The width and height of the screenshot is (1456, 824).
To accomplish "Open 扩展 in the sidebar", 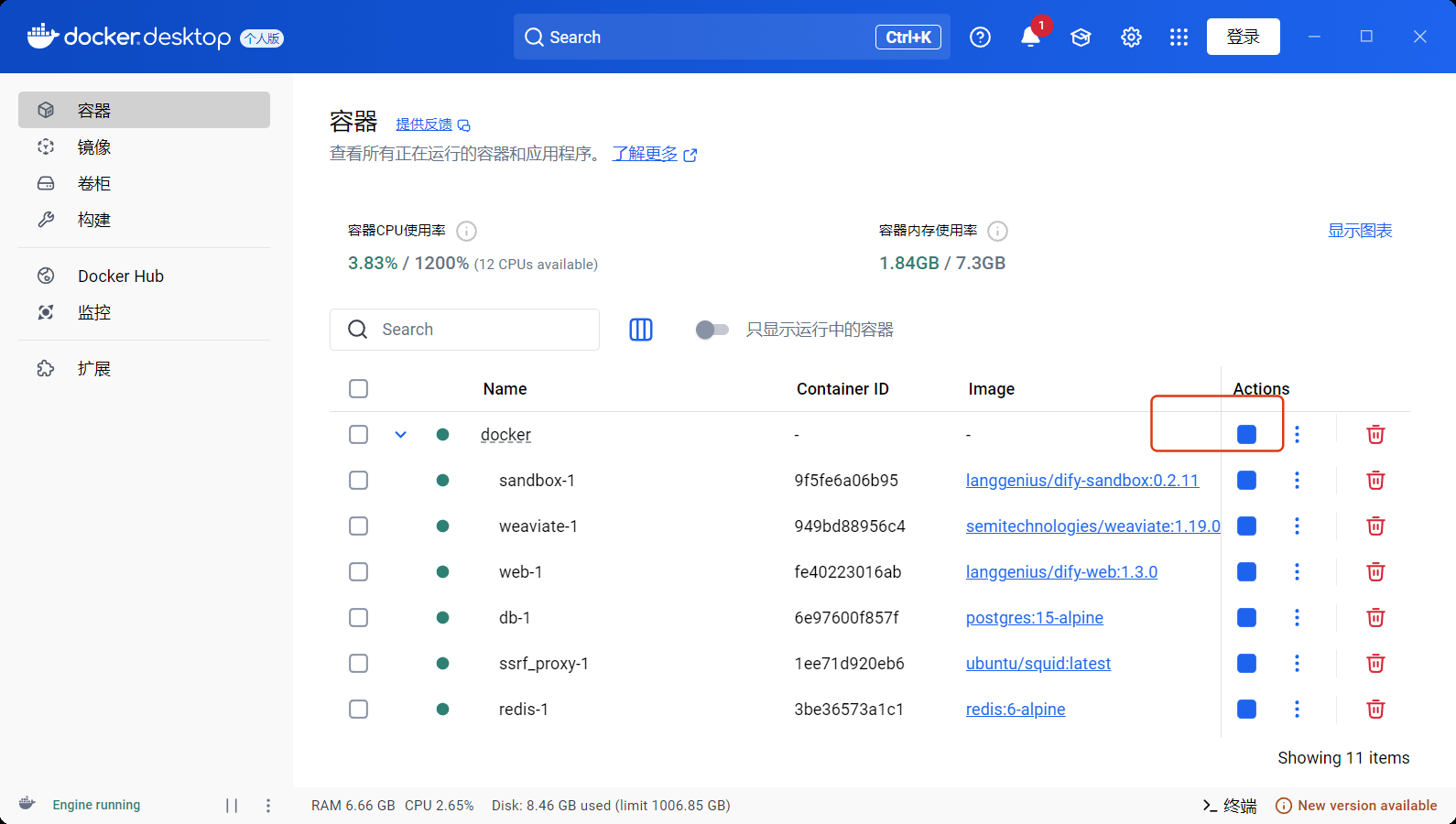I will [x=144, y=368].
